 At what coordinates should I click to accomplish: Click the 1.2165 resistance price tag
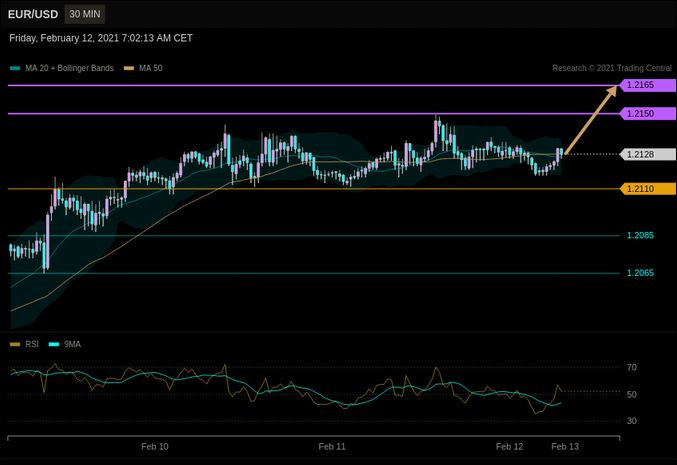click(648, 85)
